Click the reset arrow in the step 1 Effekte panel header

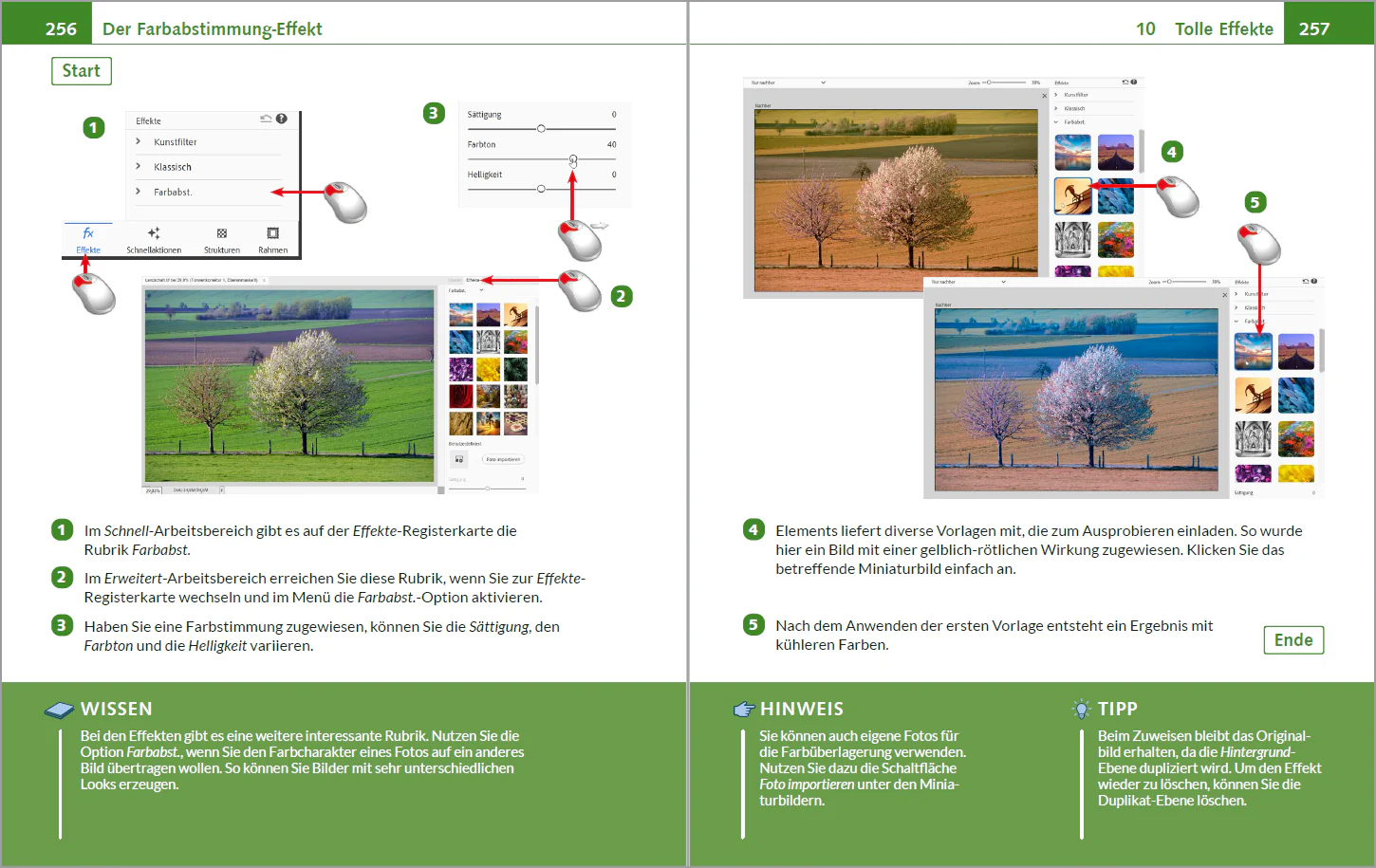266,119
